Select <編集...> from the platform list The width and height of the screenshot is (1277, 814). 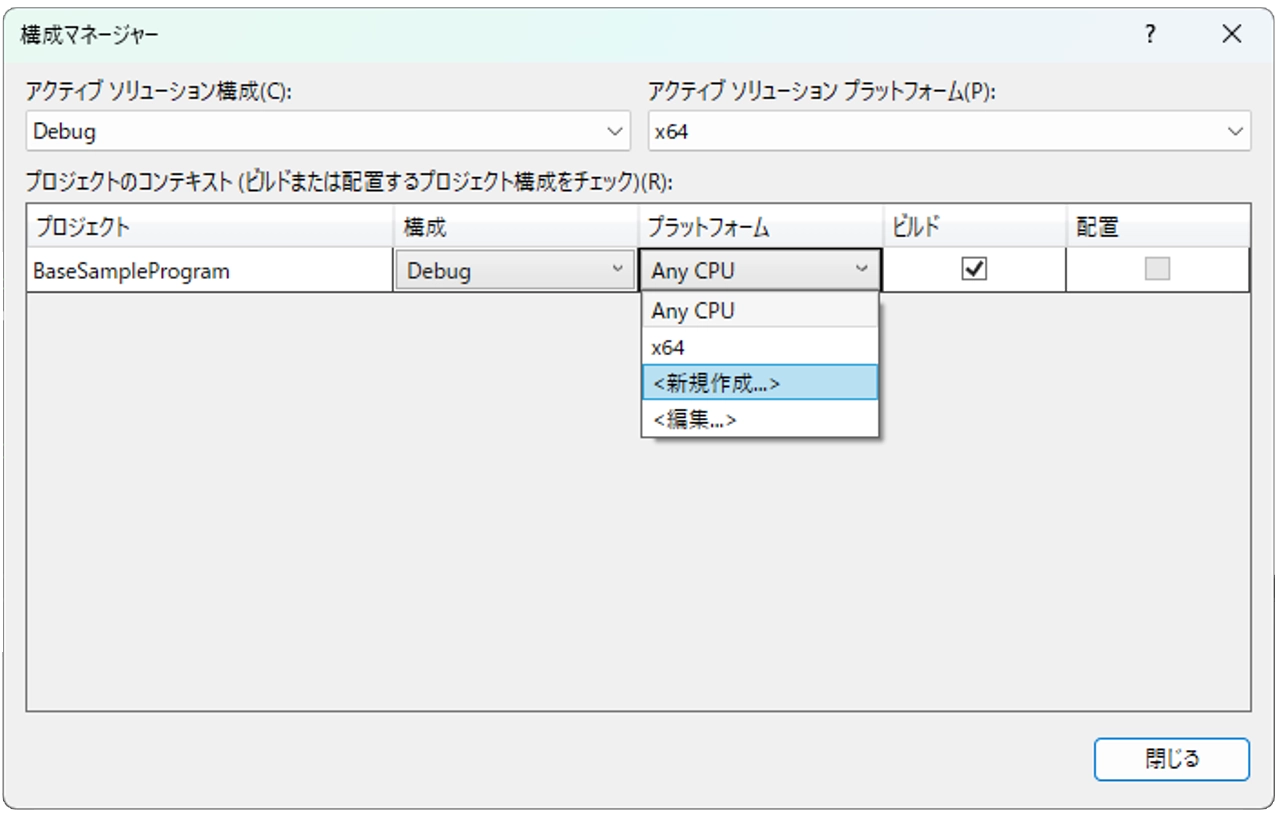pyautogui.click(x=760, y=419)
